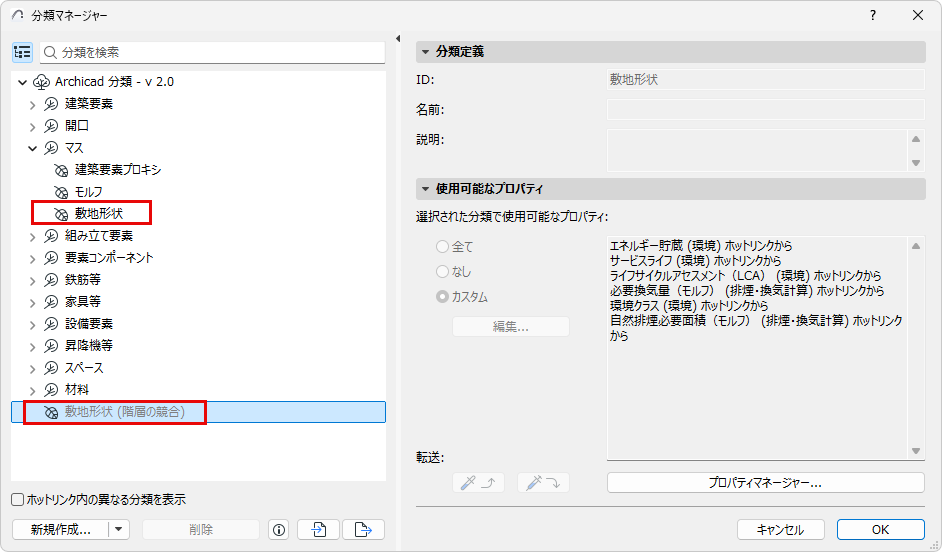Expand the 要素コンポーネント tree node
This screenshot has width=942, height=552.
pyautogui.click(x=33, y=259)
